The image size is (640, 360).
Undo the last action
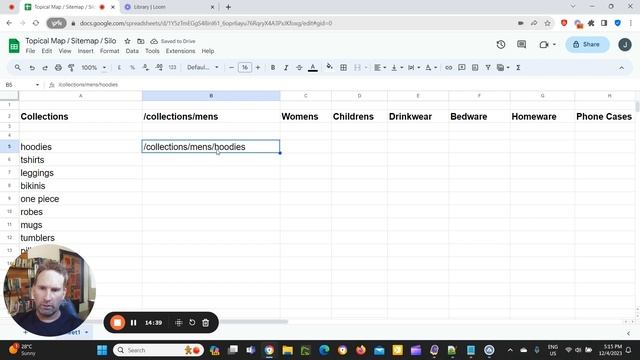point(32,67)
